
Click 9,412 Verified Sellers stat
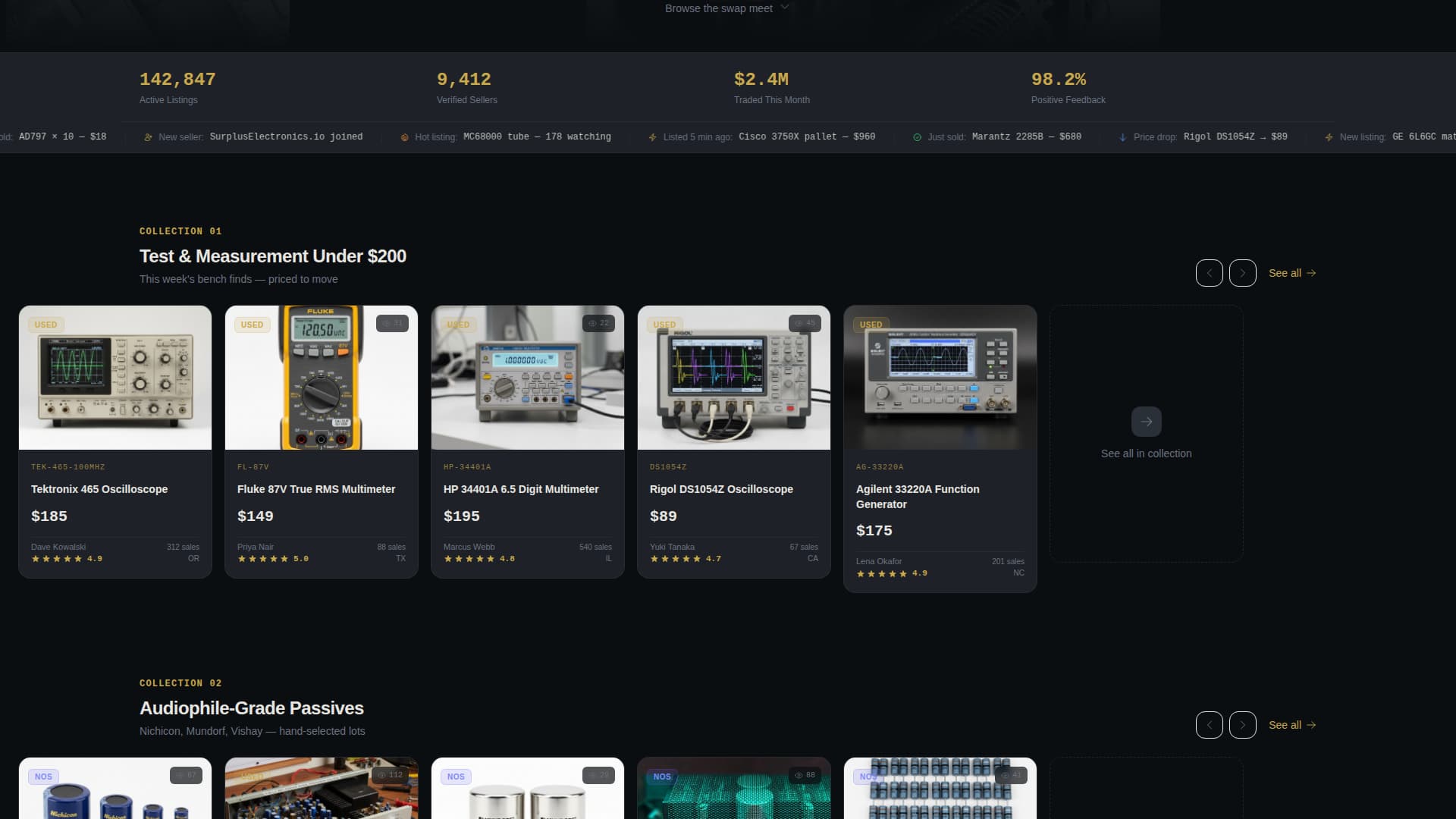click(x=466, y=87)
